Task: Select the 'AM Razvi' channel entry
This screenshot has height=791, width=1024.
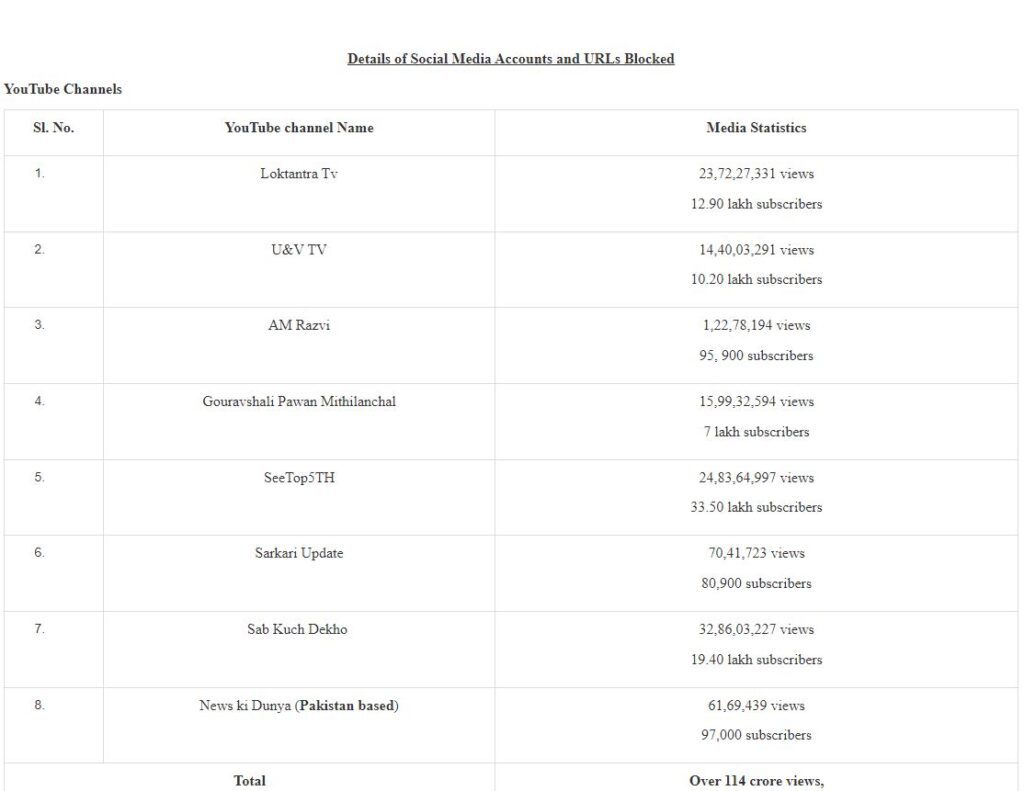Action: click(x=299, y=325)
